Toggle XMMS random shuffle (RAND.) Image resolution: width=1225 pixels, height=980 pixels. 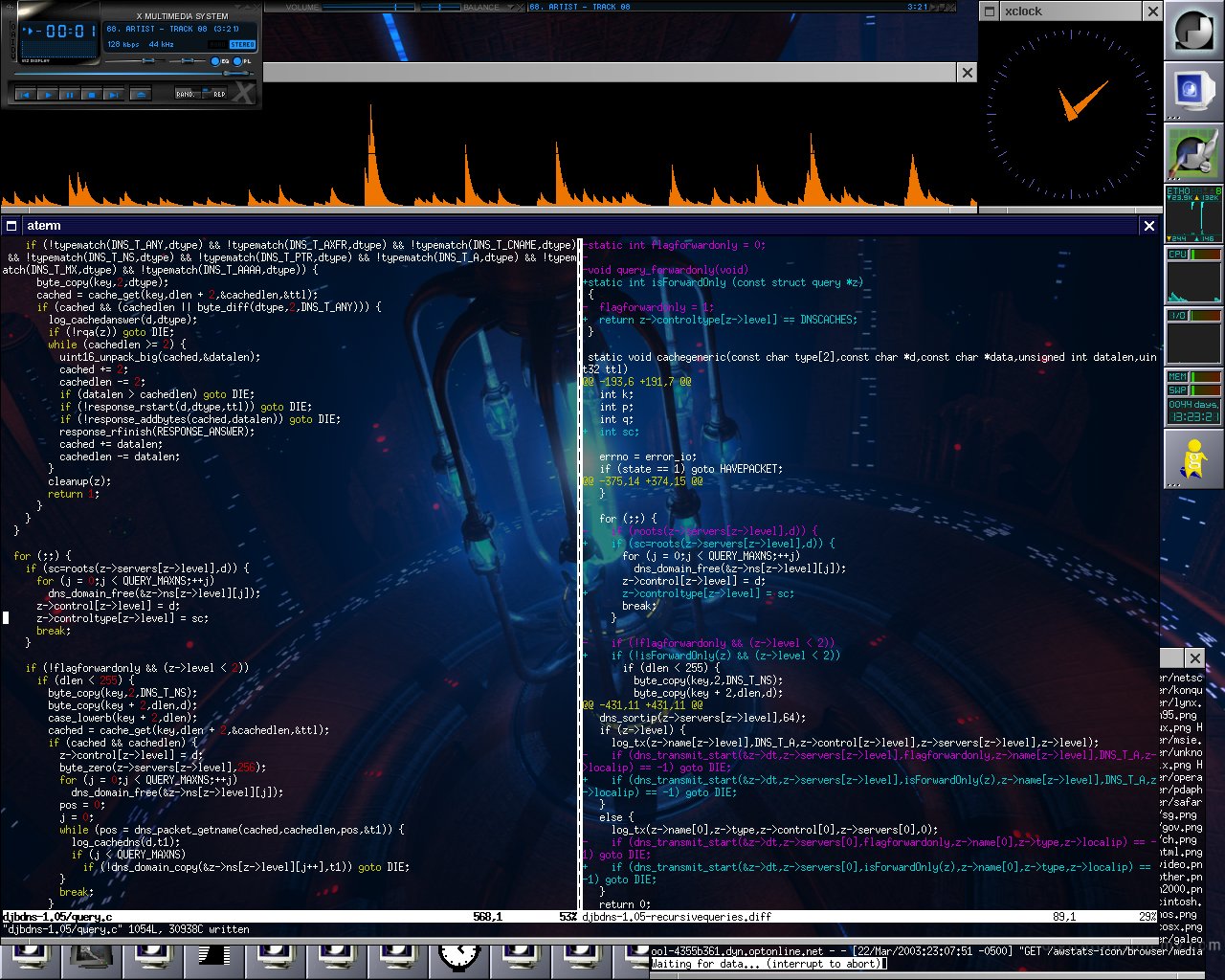[188, 94]
